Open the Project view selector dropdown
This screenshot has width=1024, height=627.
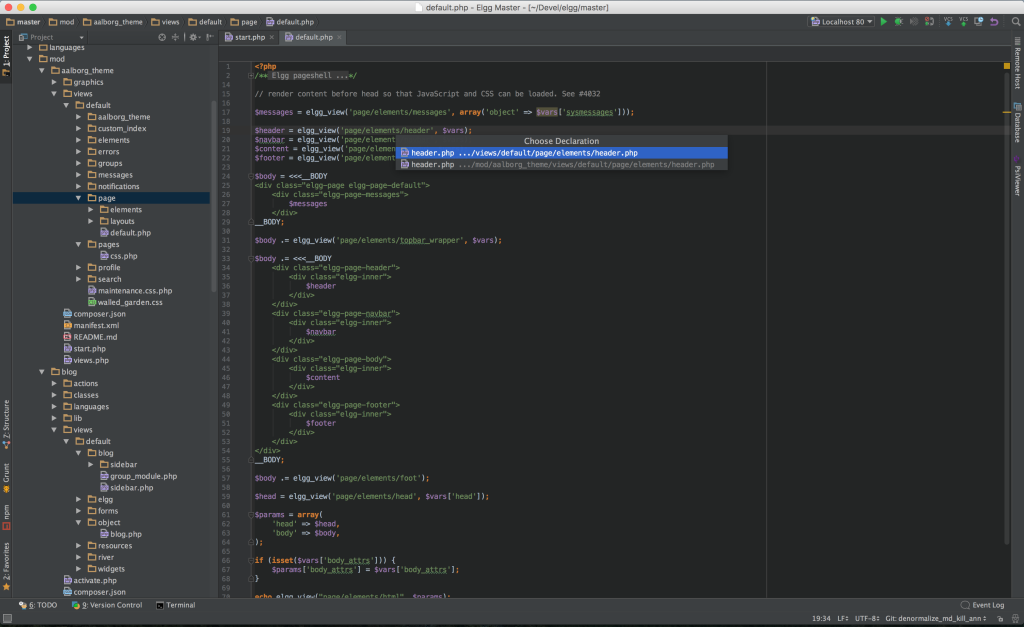[52, 37]
